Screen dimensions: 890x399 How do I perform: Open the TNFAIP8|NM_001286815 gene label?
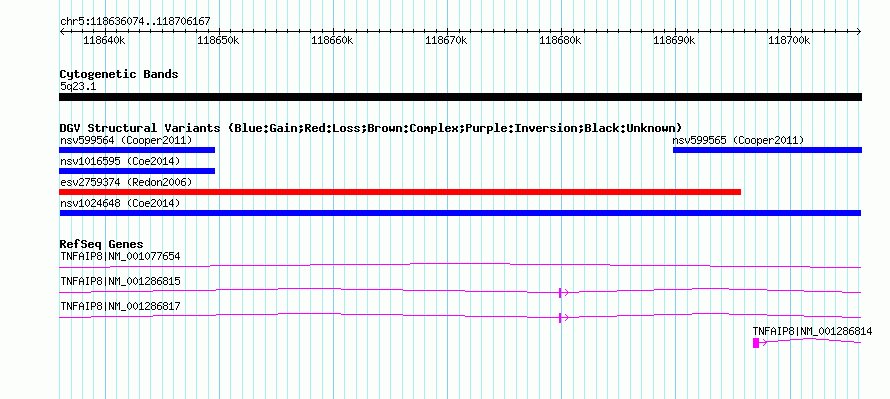(120, 282)
